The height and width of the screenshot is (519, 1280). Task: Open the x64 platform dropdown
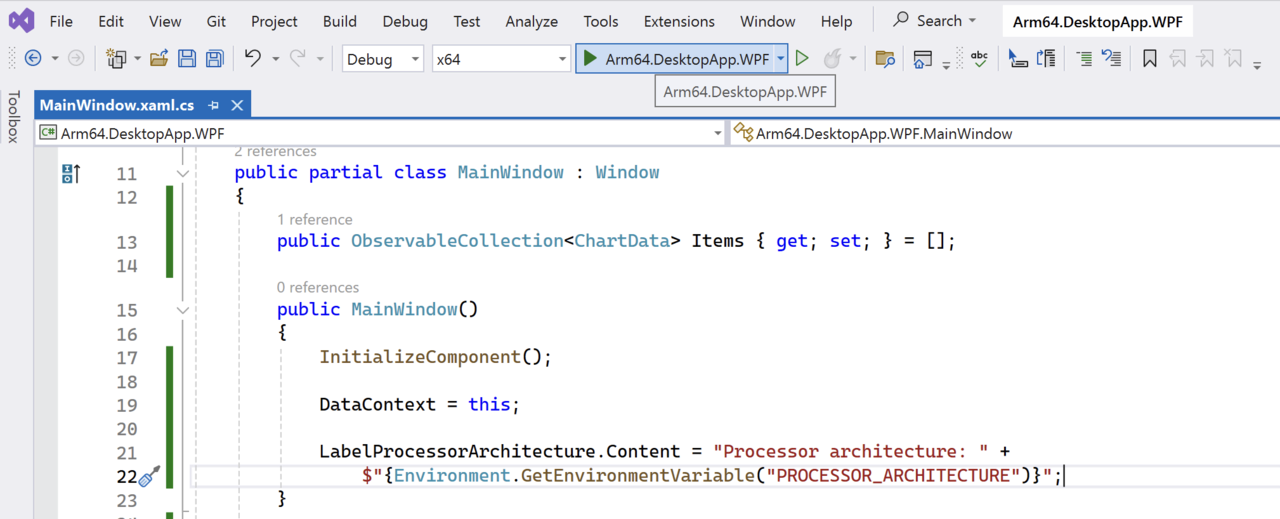click(x=500, y=59)
